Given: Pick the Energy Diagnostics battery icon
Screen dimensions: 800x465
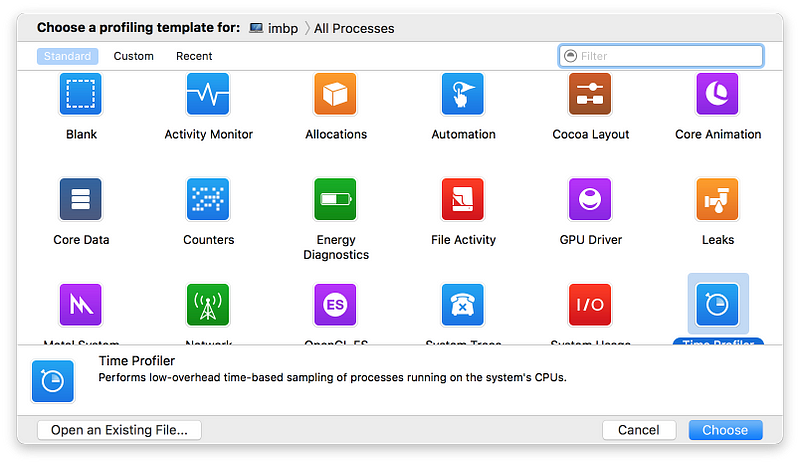Looking at the screenshot, I should pyautogui.click(x=335, y=199).
